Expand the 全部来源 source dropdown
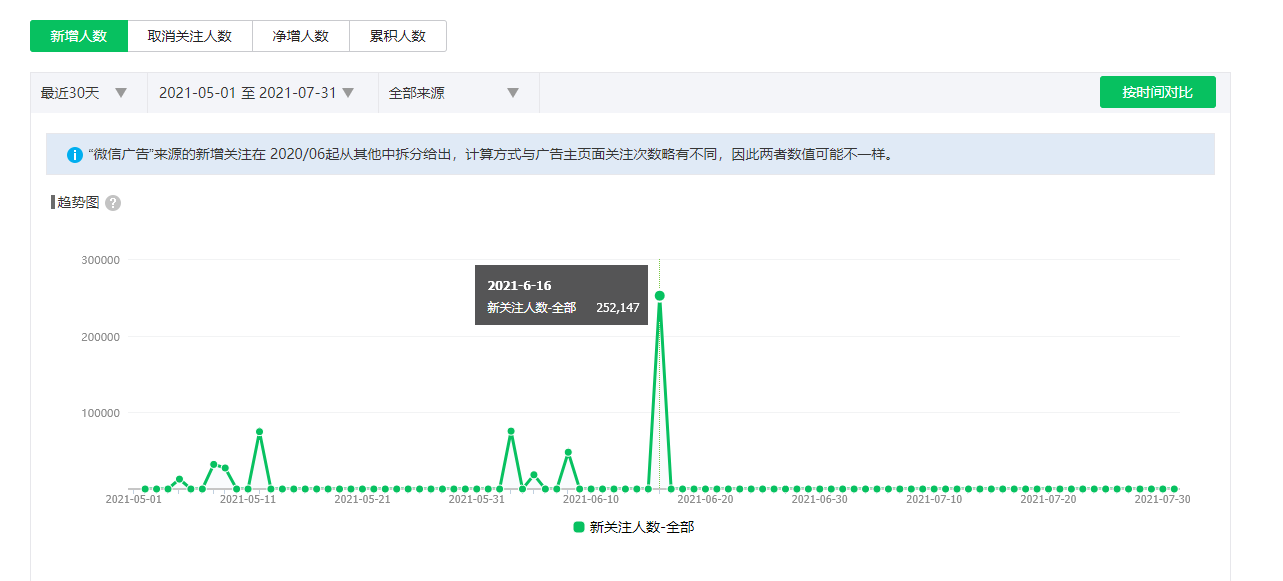Screen dimensions: 1283x581 (x=455, y=93)
